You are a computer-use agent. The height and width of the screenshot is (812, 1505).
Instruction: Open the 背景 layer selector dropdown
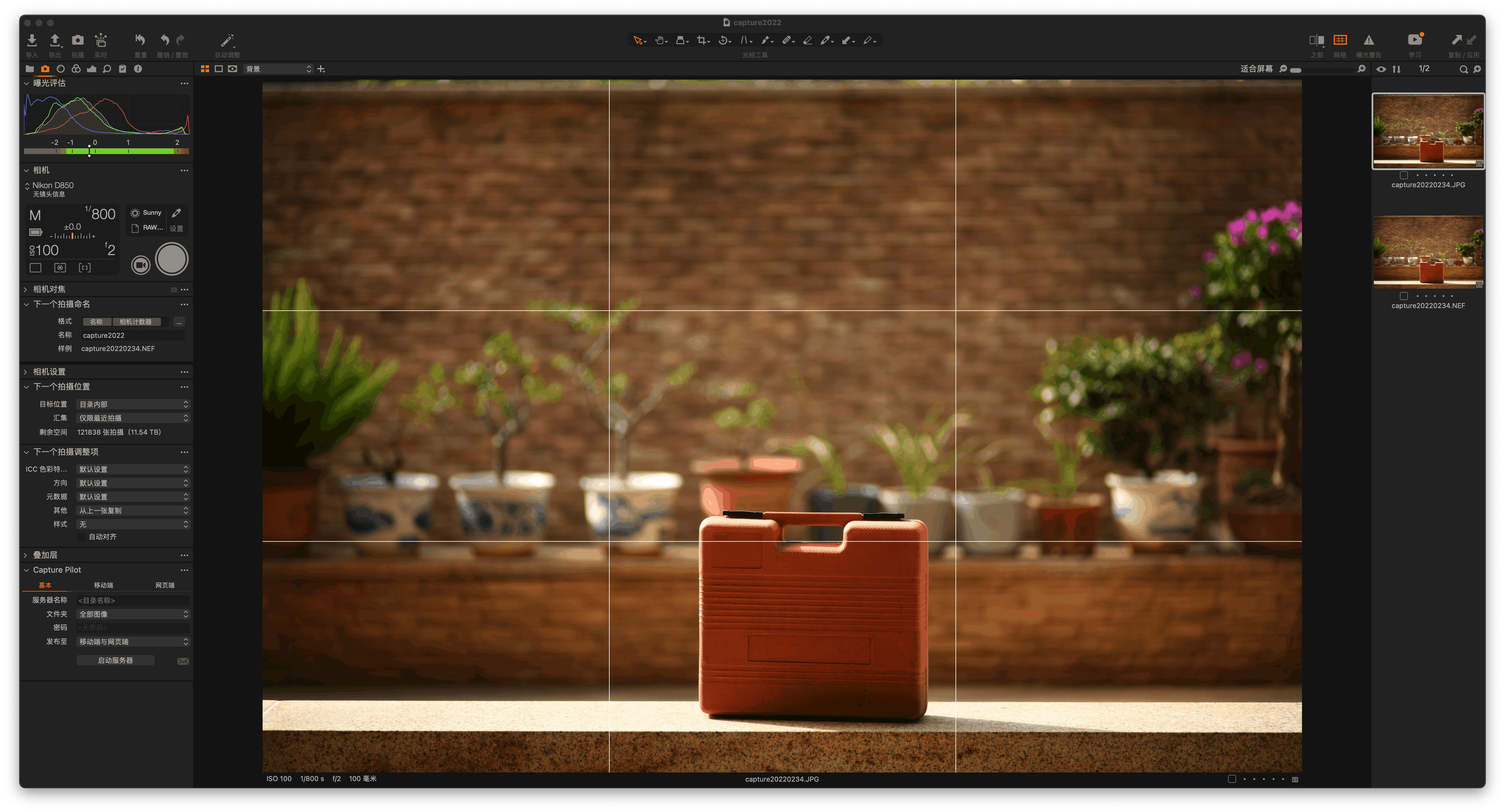pyautogui.click(x=278, y=69)
